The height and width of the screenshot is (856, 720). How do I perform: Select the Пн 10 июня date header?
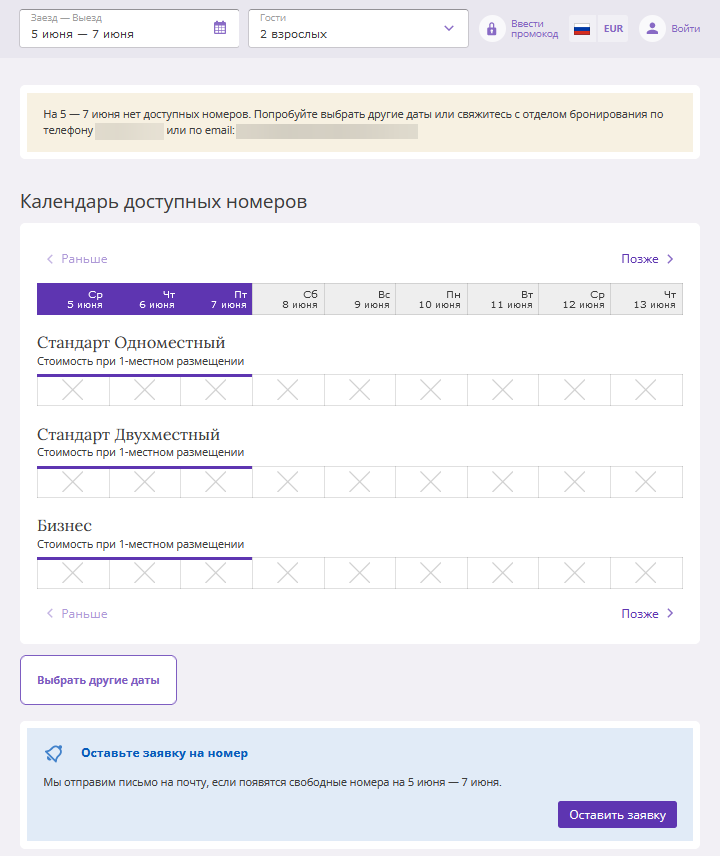431,299
